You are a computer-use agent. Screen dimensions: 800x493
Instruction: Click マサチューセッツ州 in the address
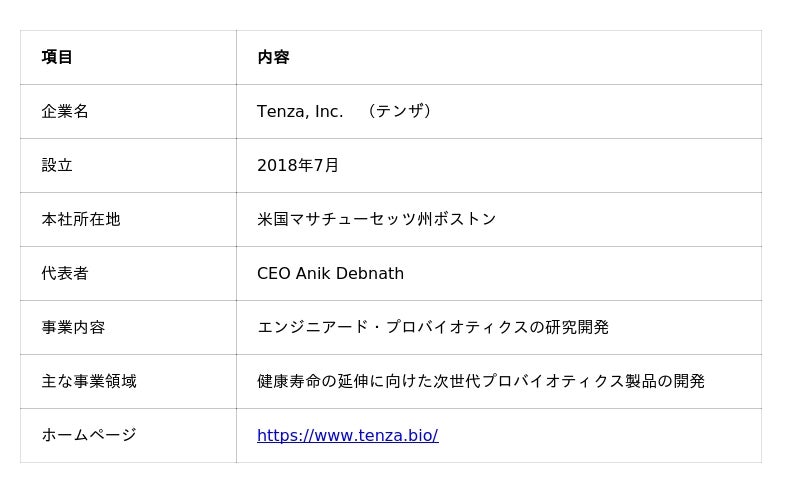361,219
